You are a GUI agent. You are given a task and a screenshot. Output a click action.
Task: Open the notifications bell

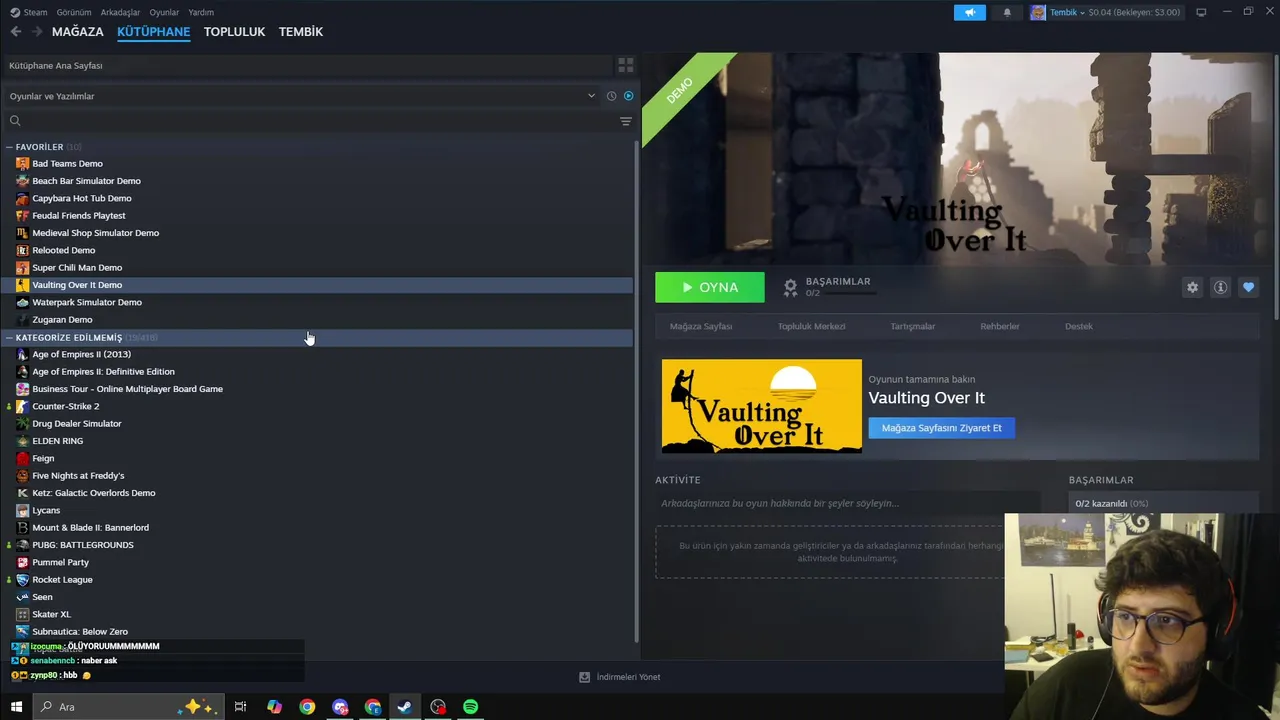coord(1007,12)
